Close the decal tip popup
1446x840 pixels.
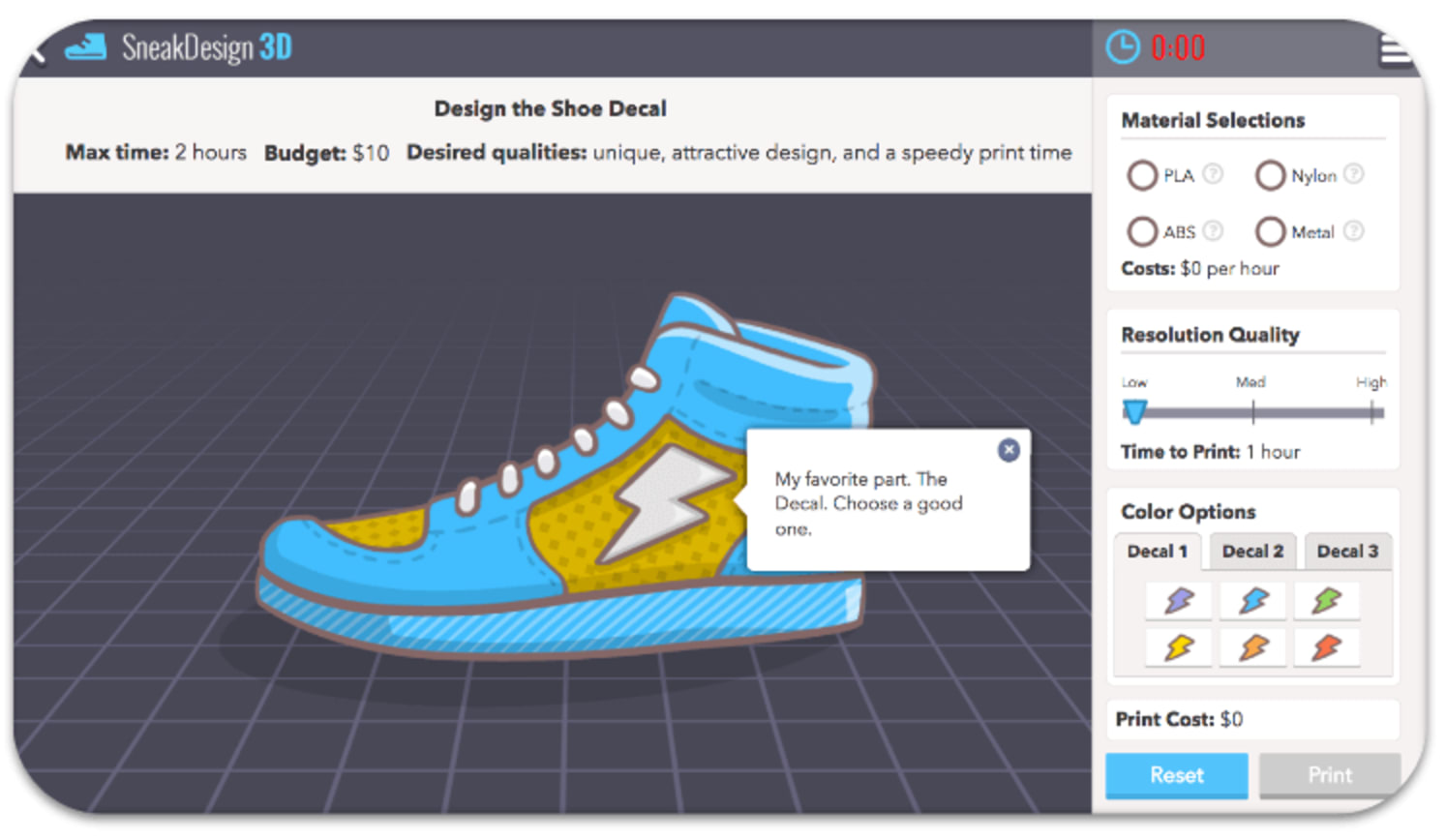[x=1009, y=450]
